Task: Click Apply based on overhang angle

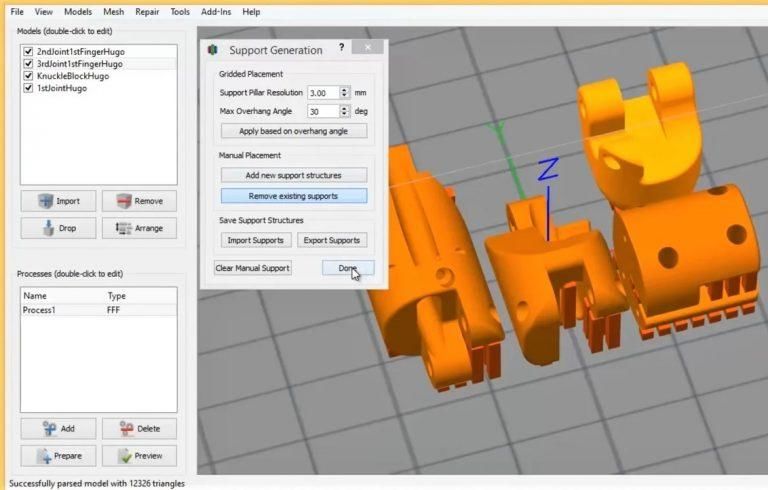Action: [294, 131]
